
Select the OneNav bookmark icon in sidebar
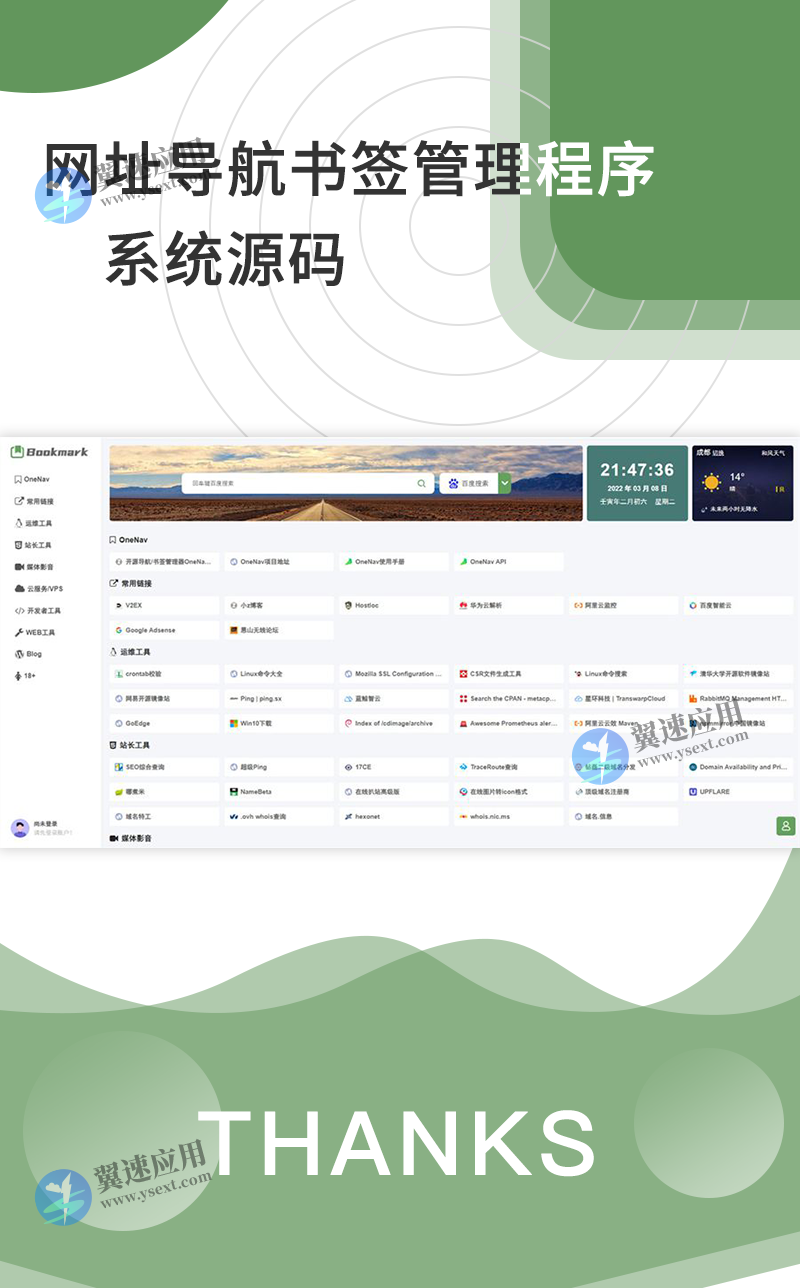pos(18,479)
